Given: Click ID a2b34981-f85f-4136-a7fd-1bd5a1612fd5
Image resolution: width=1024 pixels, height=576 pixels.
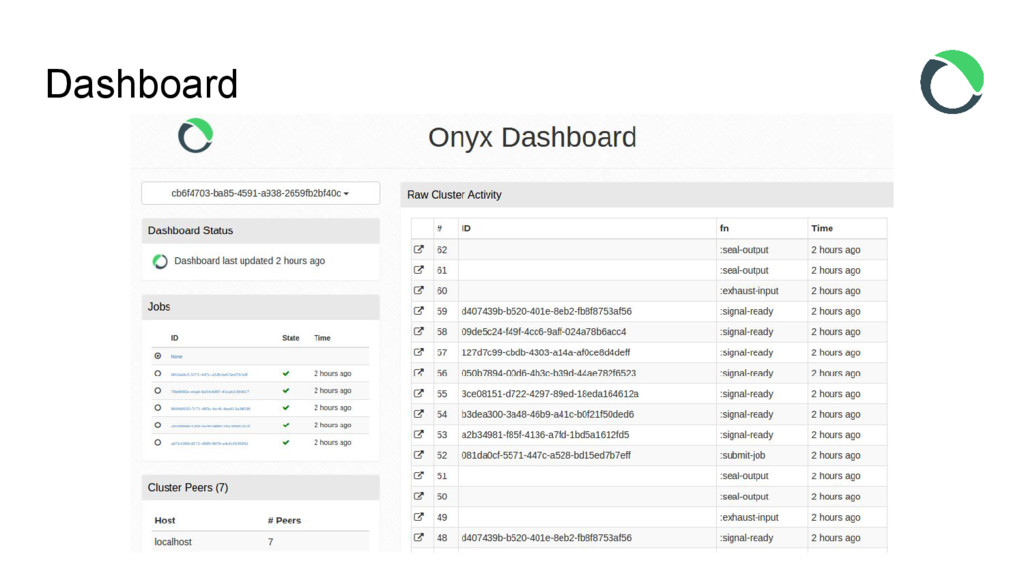Looking at the screenshot, I should pos(545,435).
